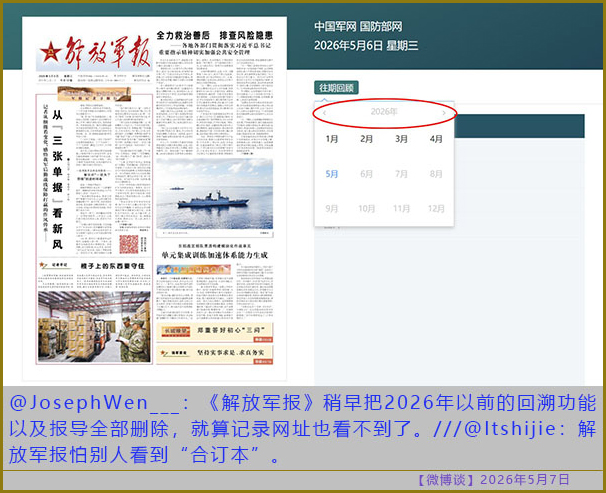
Task: Open the 解放军报 masthead logo
Action: 95,52
